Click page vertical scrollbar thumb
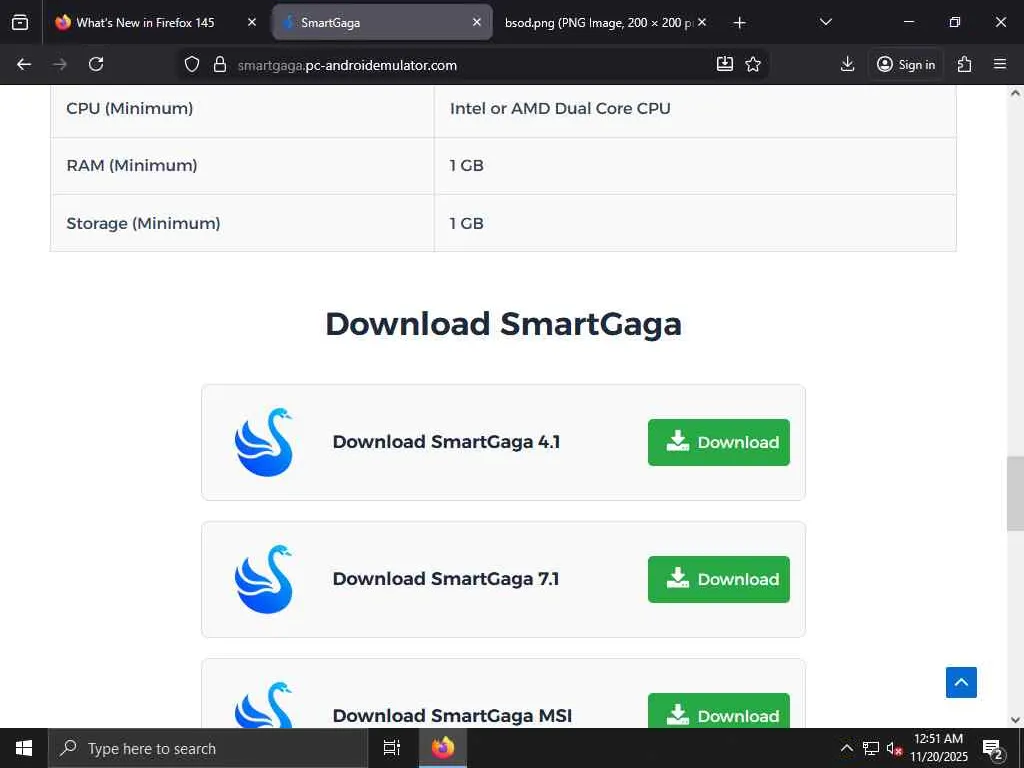This screenshot has height=768, width=1024. (1015, 494)
